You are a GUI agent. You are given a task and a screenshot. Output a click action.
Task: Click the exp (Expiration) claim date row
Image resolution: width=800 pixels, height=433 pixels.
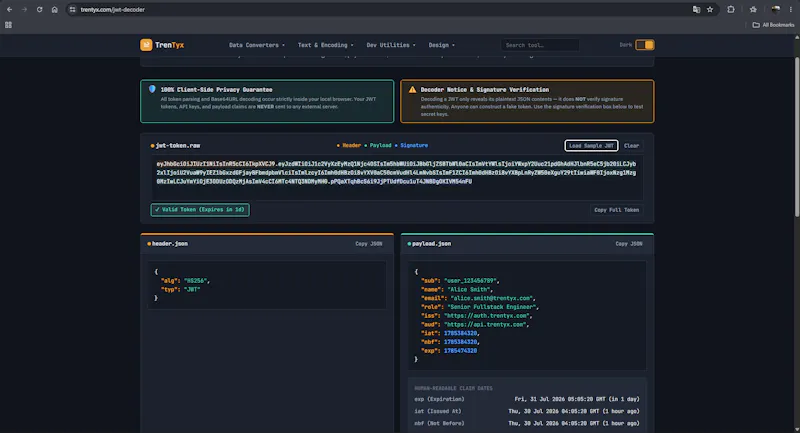tap(527, 399)
